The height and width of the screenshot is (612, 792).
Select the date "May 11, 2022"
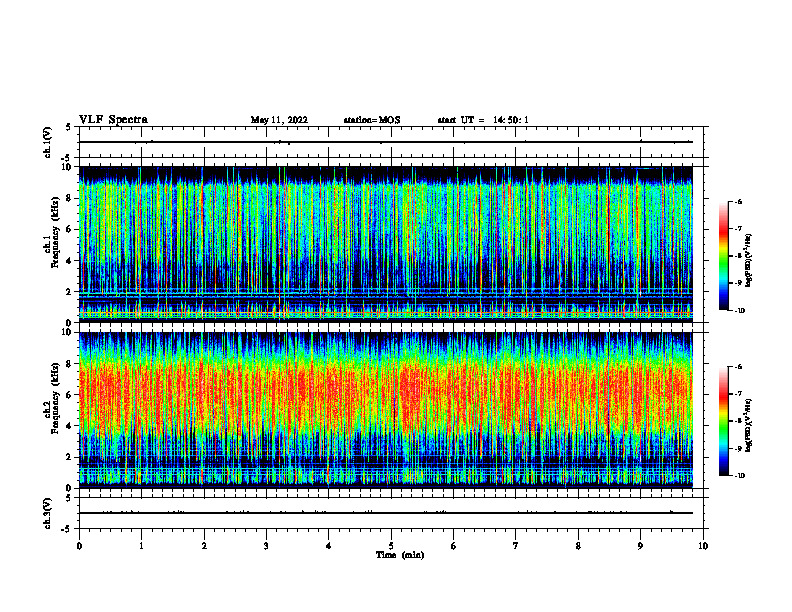point(279,120)
